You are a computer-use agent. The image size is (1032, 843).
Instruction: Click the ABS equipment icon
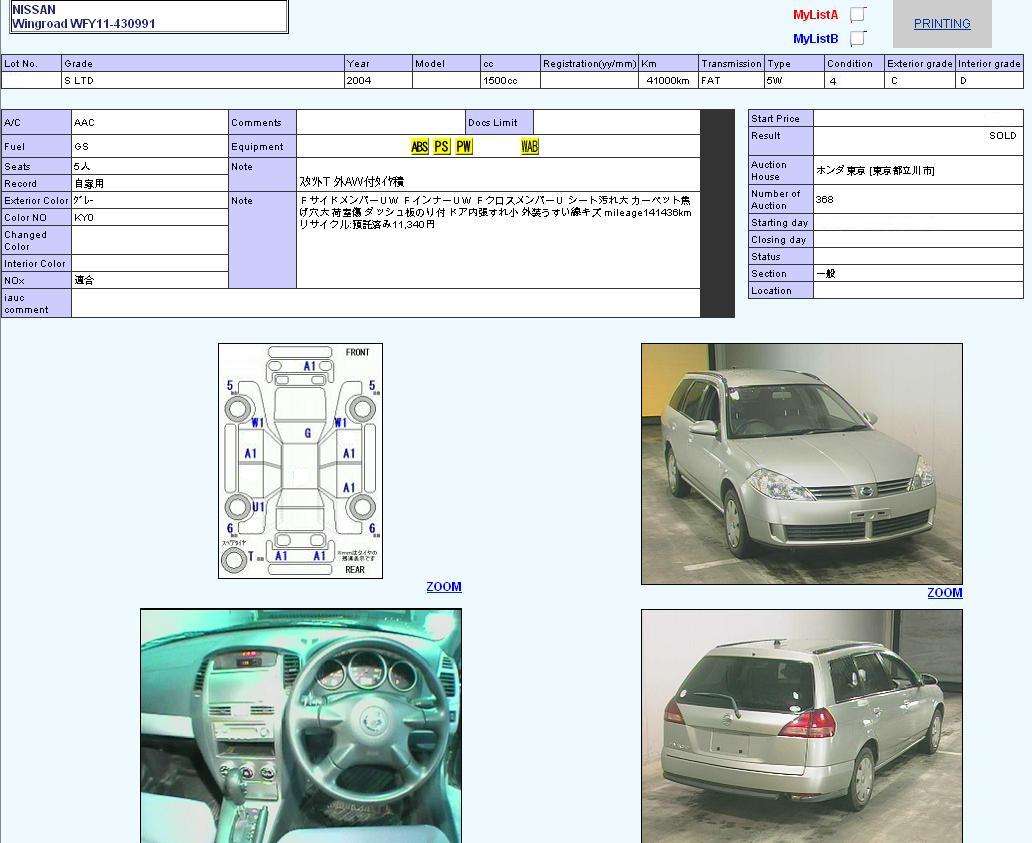[419, 146]
